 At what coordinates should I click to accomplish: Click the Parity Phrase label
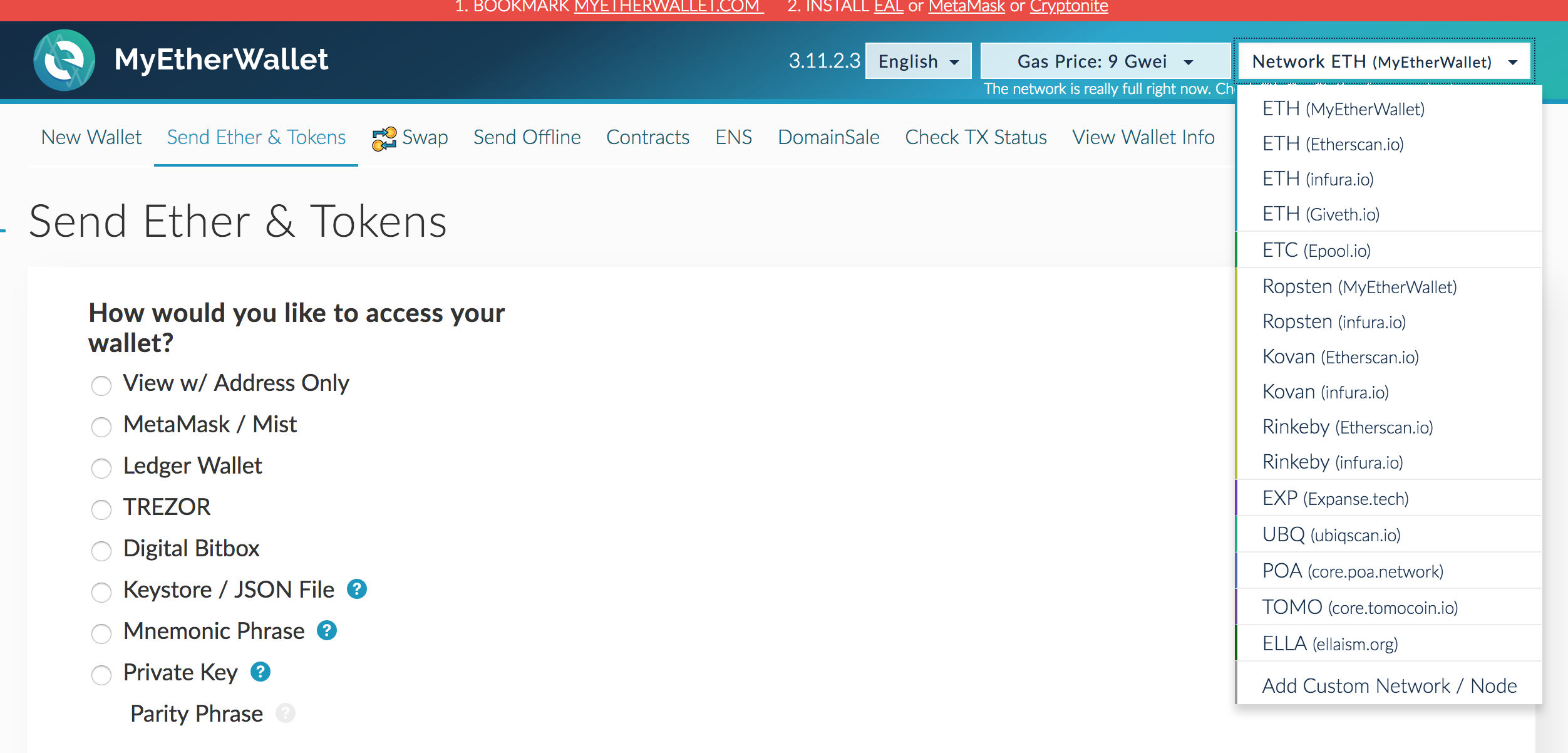coord(197,713)
